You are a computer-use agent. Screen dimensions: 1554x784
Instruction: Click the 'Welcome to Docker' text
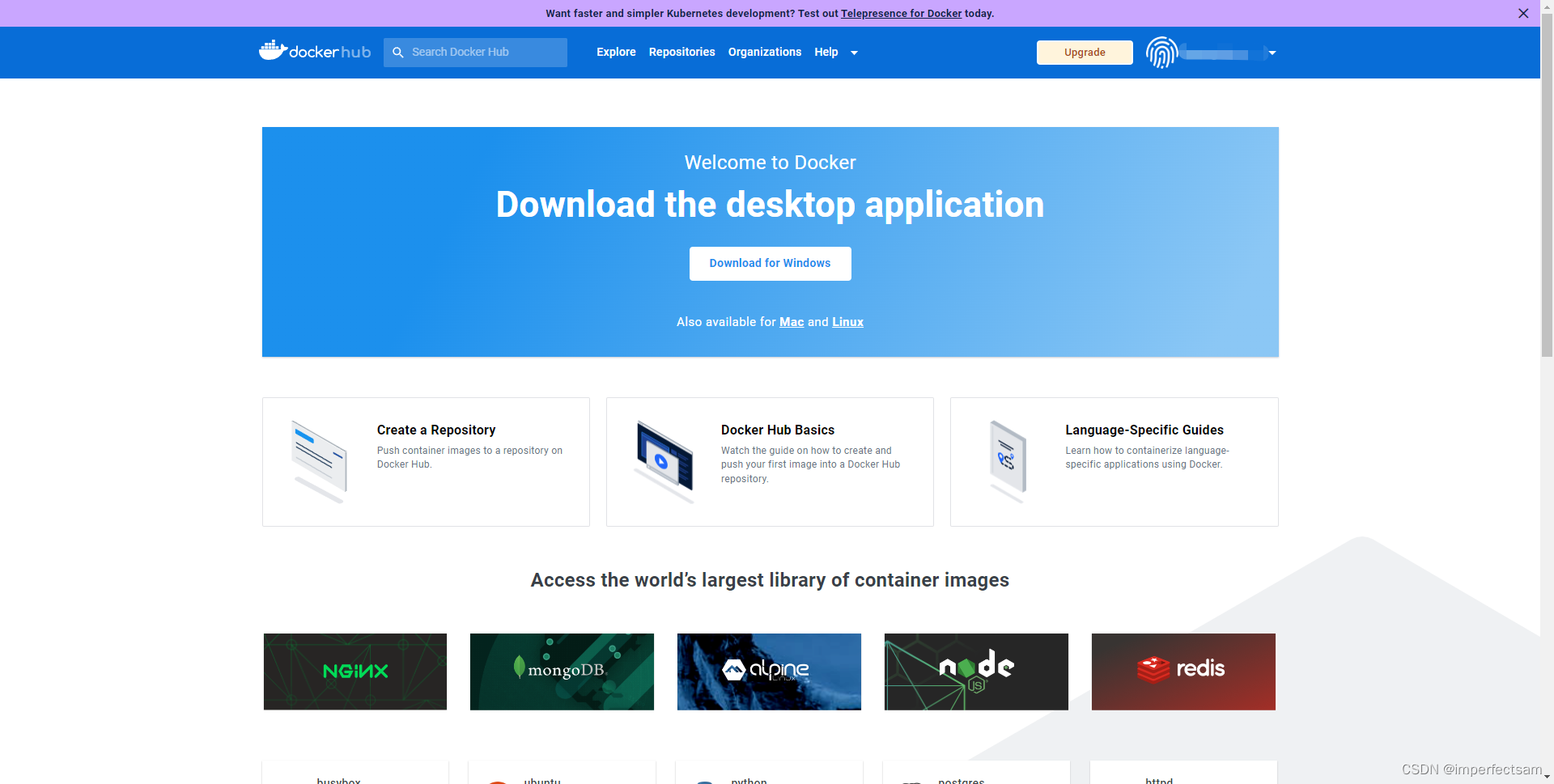tap(770, 163)
